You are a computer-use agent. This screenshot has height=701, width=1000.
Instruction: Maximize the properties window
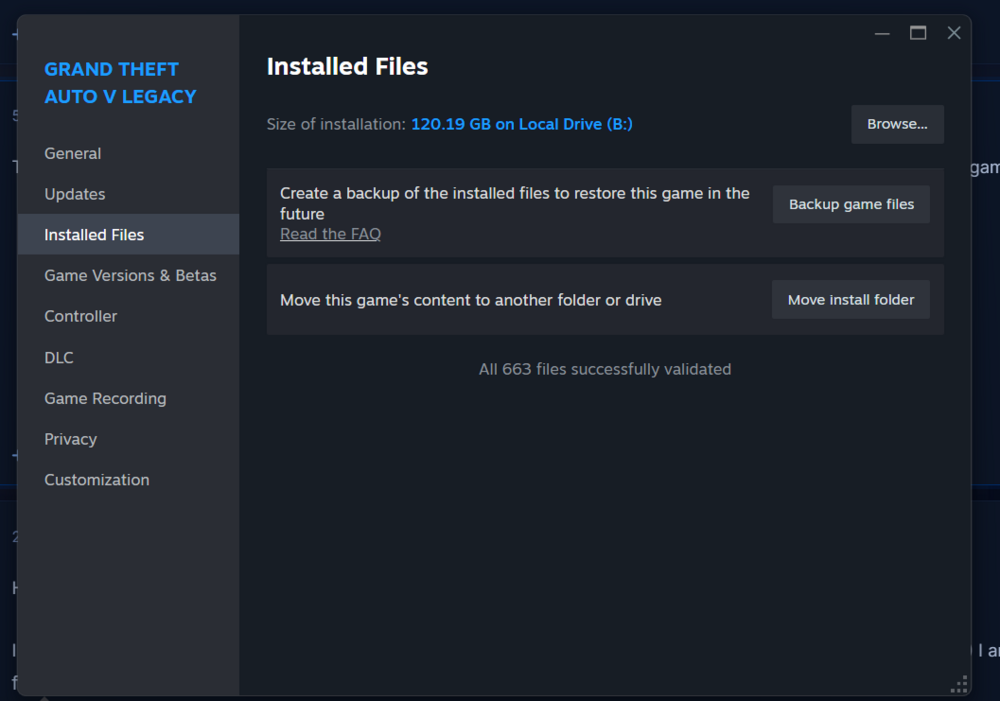[918, 33]
